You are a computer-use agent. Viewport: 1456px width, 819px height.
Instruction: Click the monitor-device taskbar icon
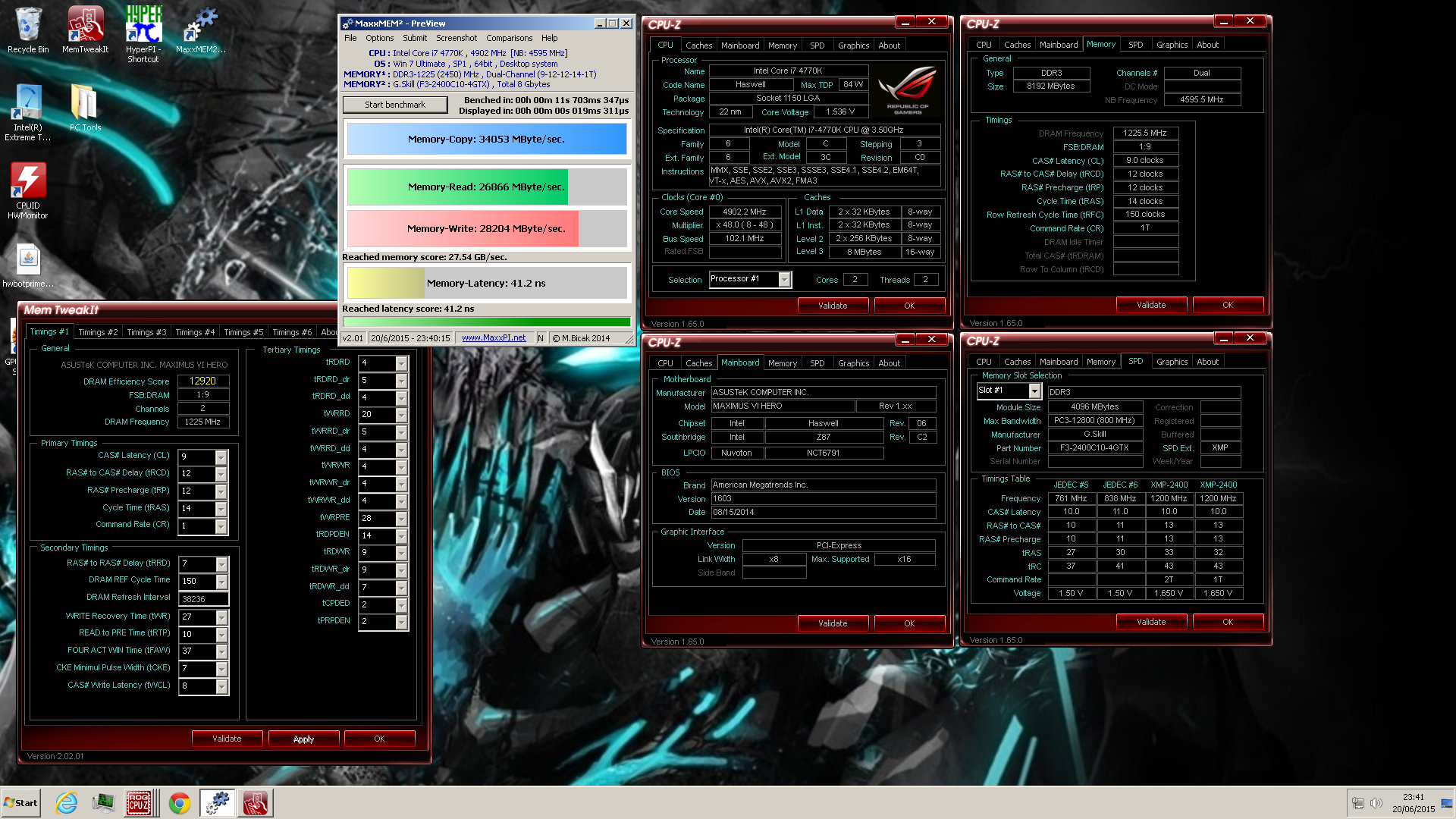pos(102,803)
